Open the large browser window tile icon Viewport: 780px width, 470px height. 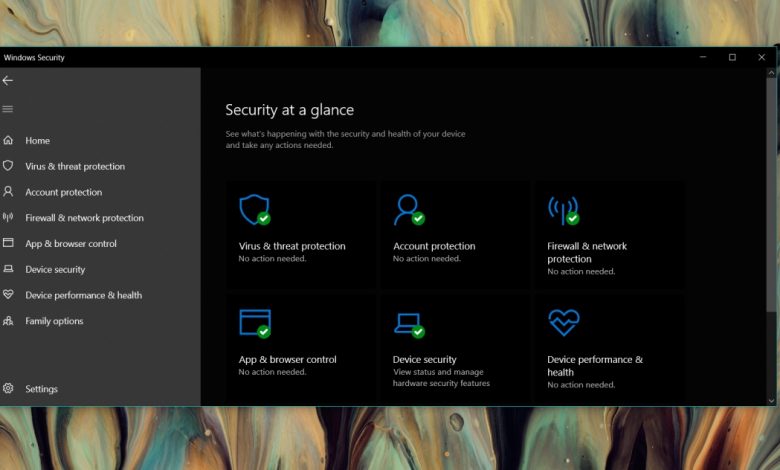point(255,323)
